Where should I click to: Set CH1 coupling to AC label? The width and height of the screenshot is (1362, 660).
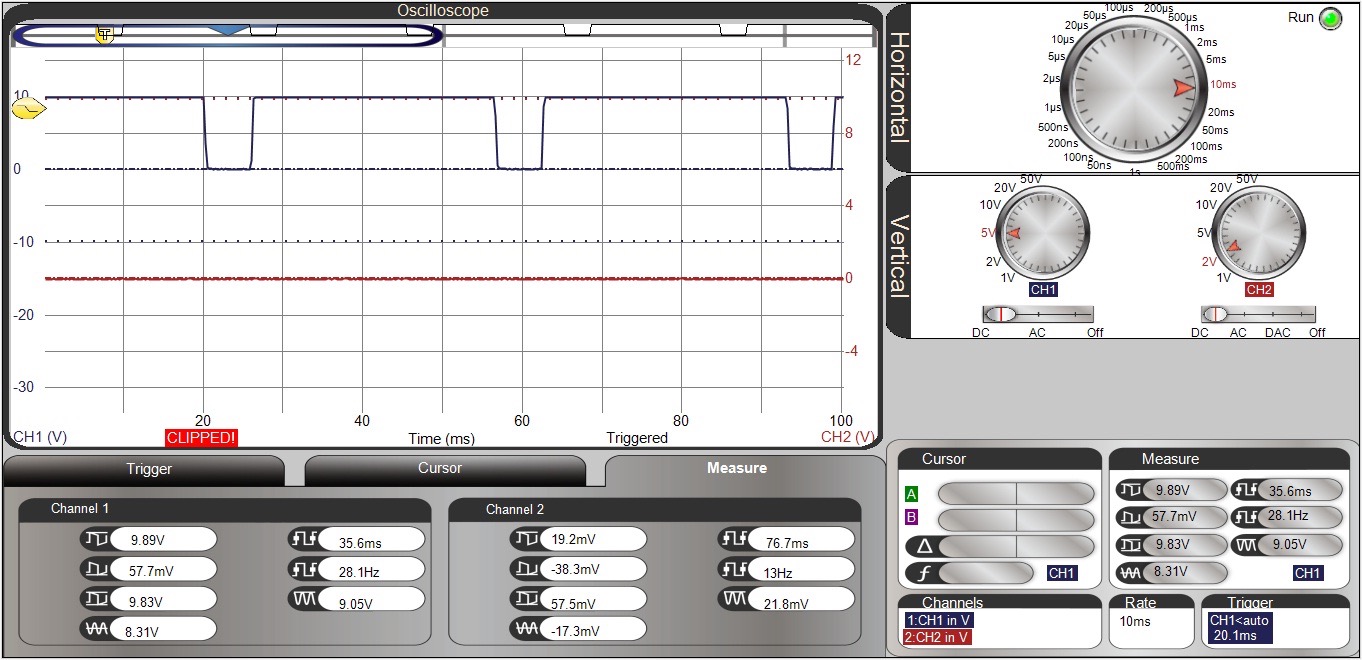point(1037,332)
